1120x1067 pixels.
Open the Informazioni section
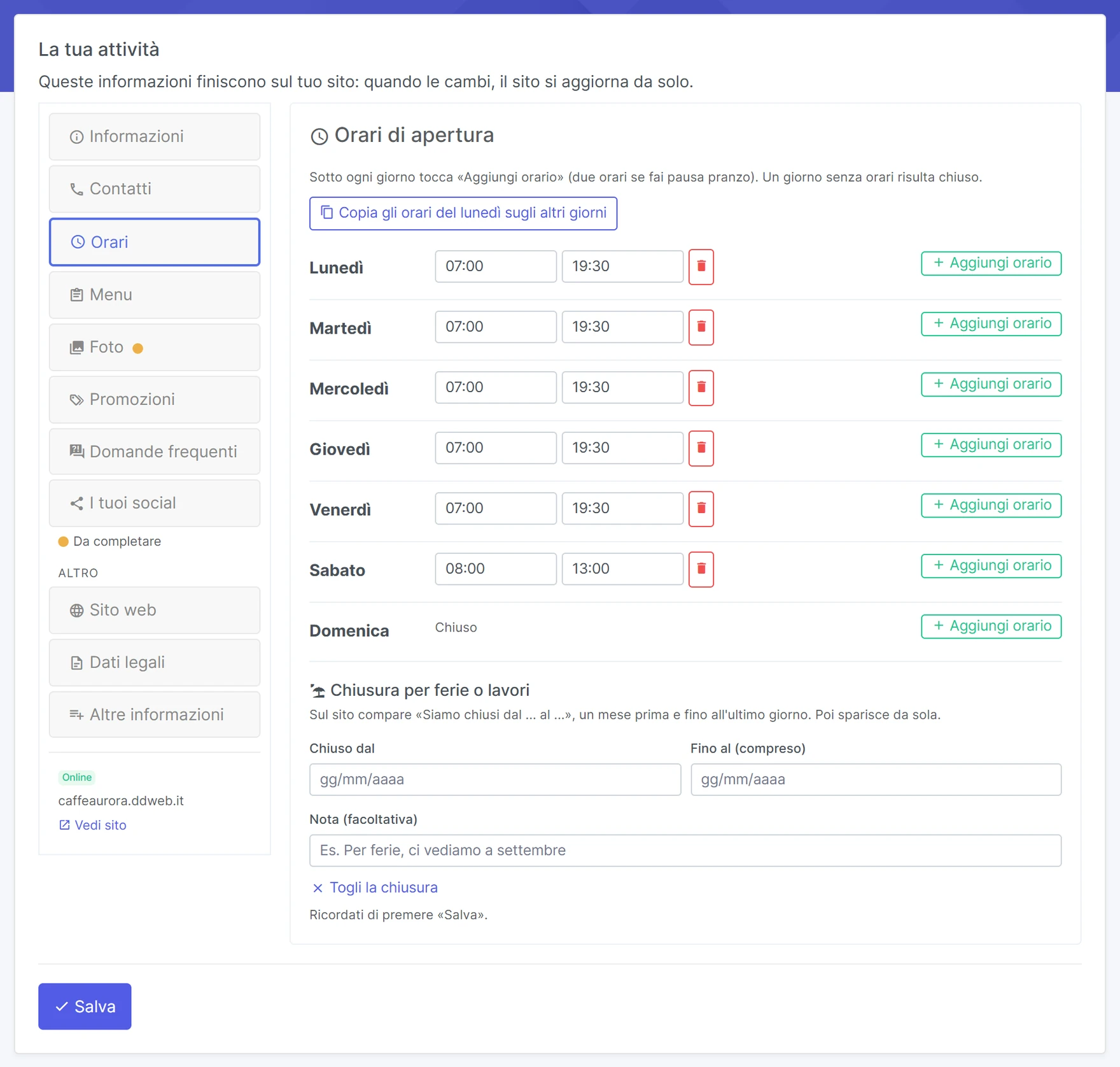point(155,136)
